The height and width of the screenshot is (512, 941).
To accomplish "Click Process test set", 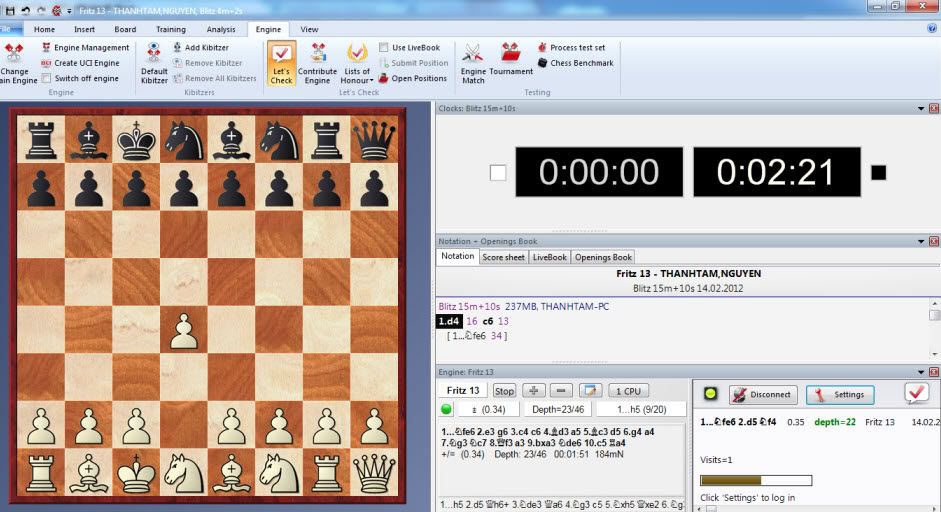I will tap(571, 47).
